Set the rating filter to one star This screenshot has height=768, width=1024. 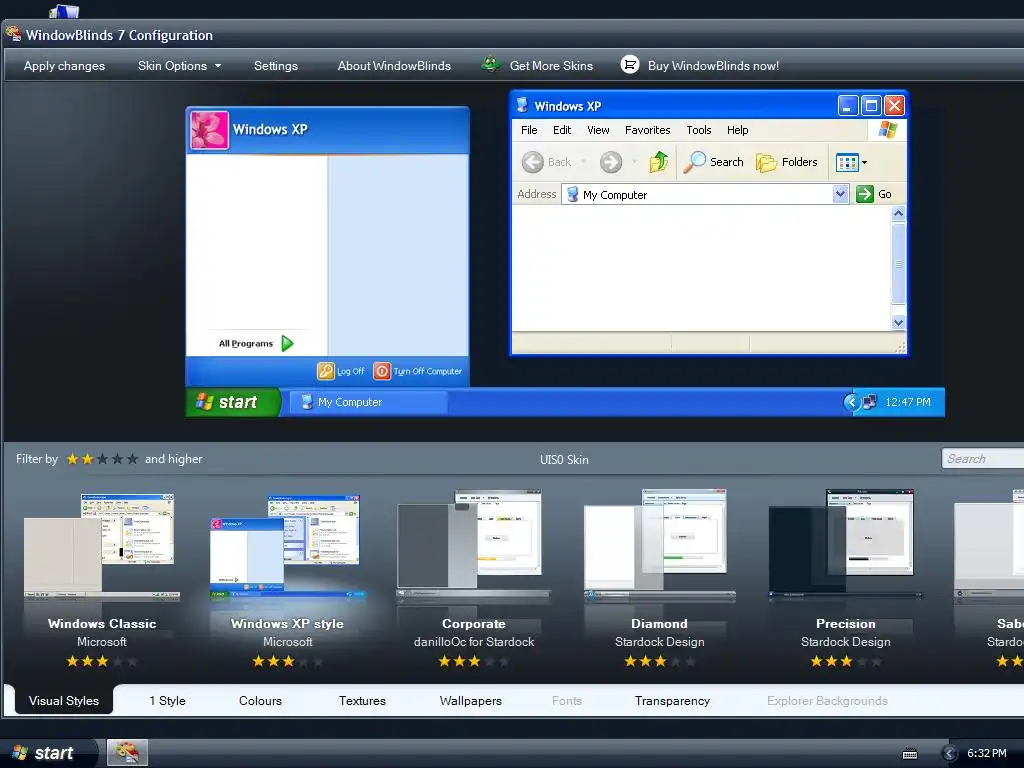coord(72,459)
